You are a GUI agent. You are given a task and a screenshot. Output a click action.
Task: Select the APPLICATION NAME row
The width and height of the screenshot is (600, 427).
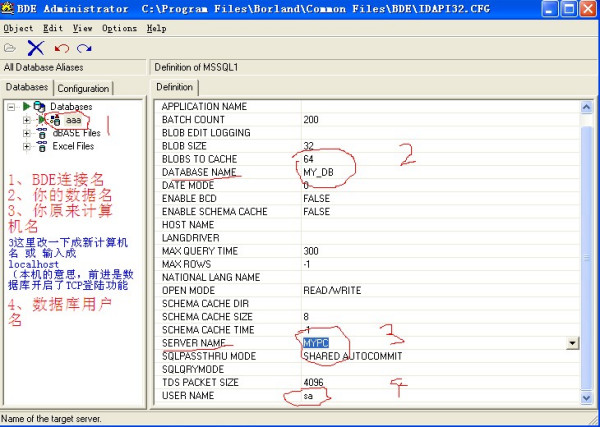pos(367,106)
